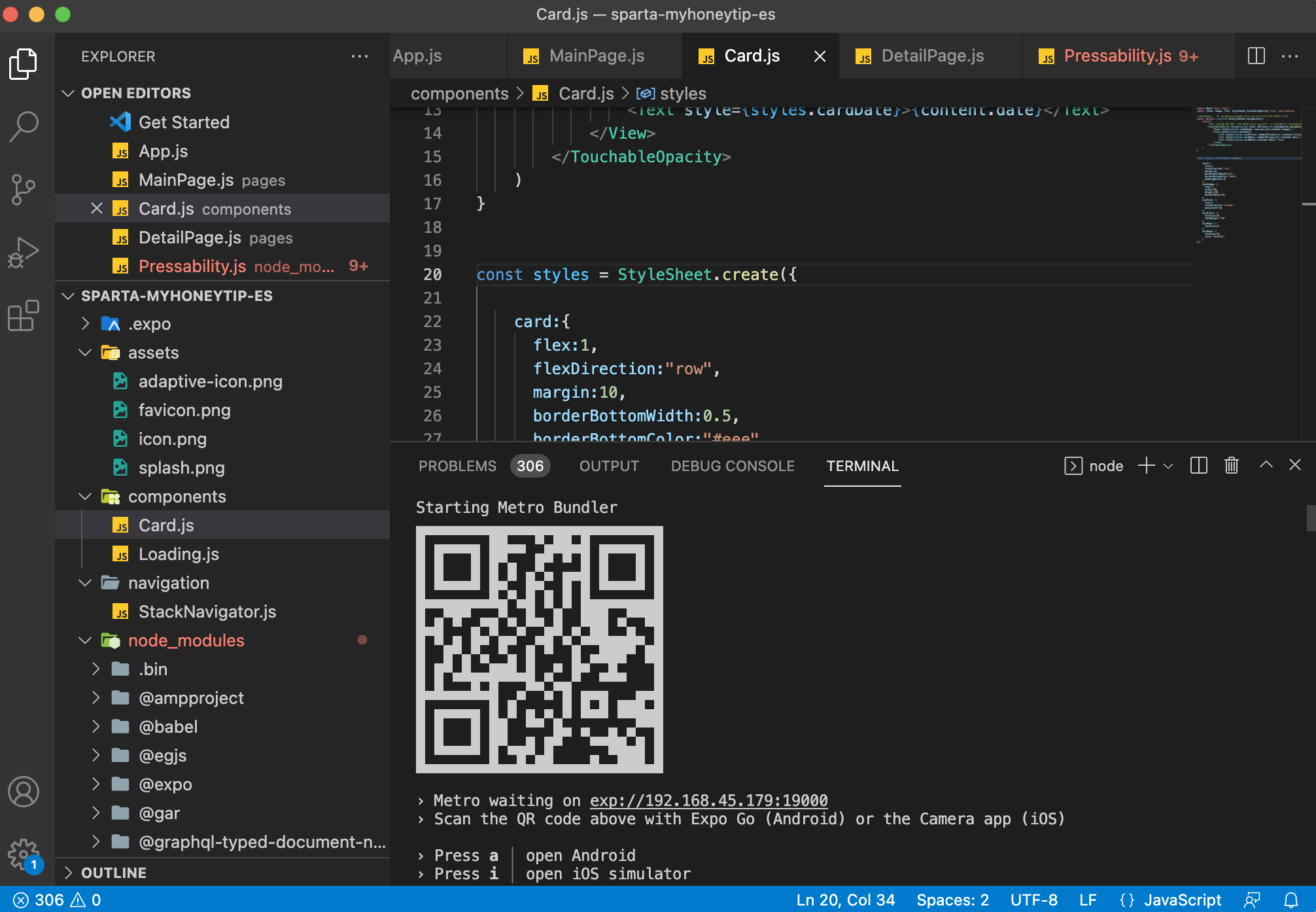
Task: Click the terminal vertical scrollbar
Action: pos(1310,518)
